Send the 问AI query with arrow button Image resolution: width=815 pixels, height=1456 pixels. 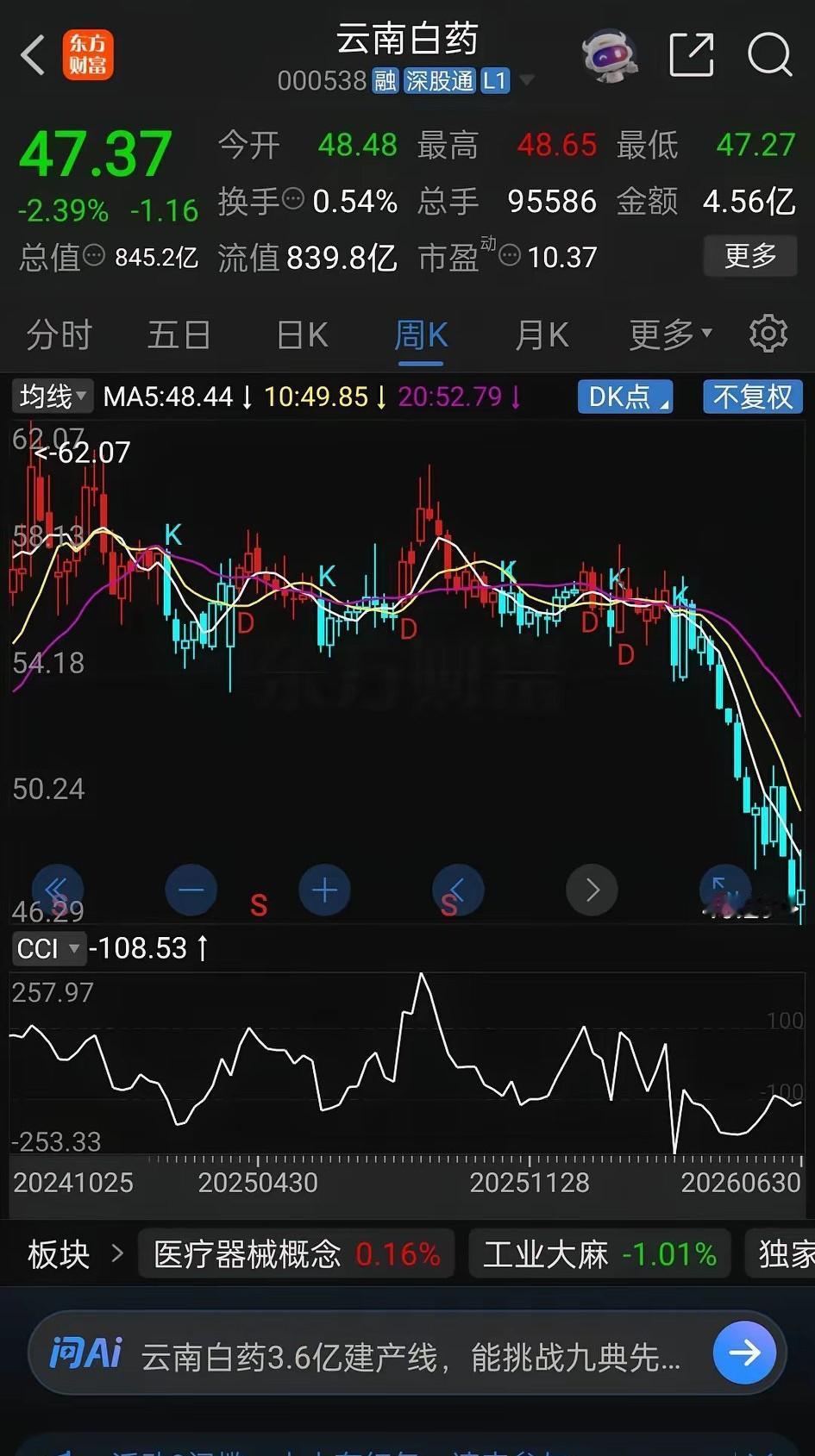click(744, 1353)
